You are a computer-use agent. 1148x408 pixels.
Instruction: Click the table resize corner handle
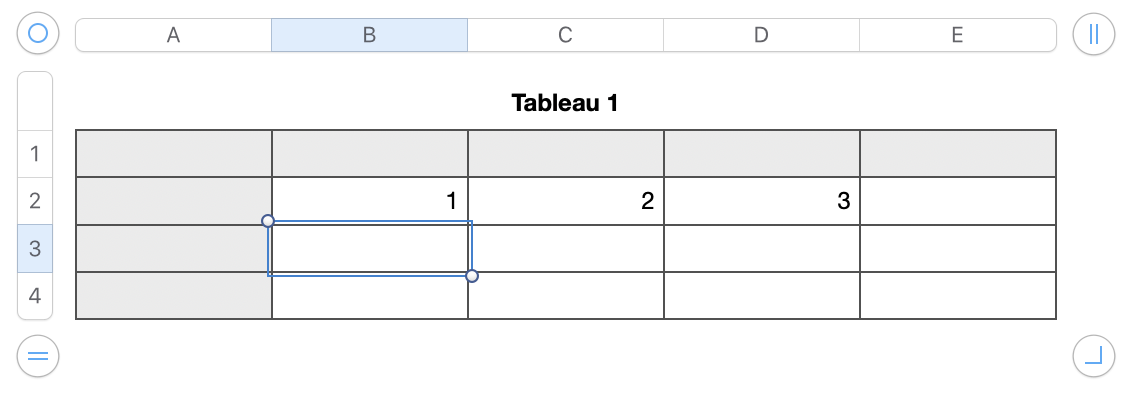(x=1093, y=355)
